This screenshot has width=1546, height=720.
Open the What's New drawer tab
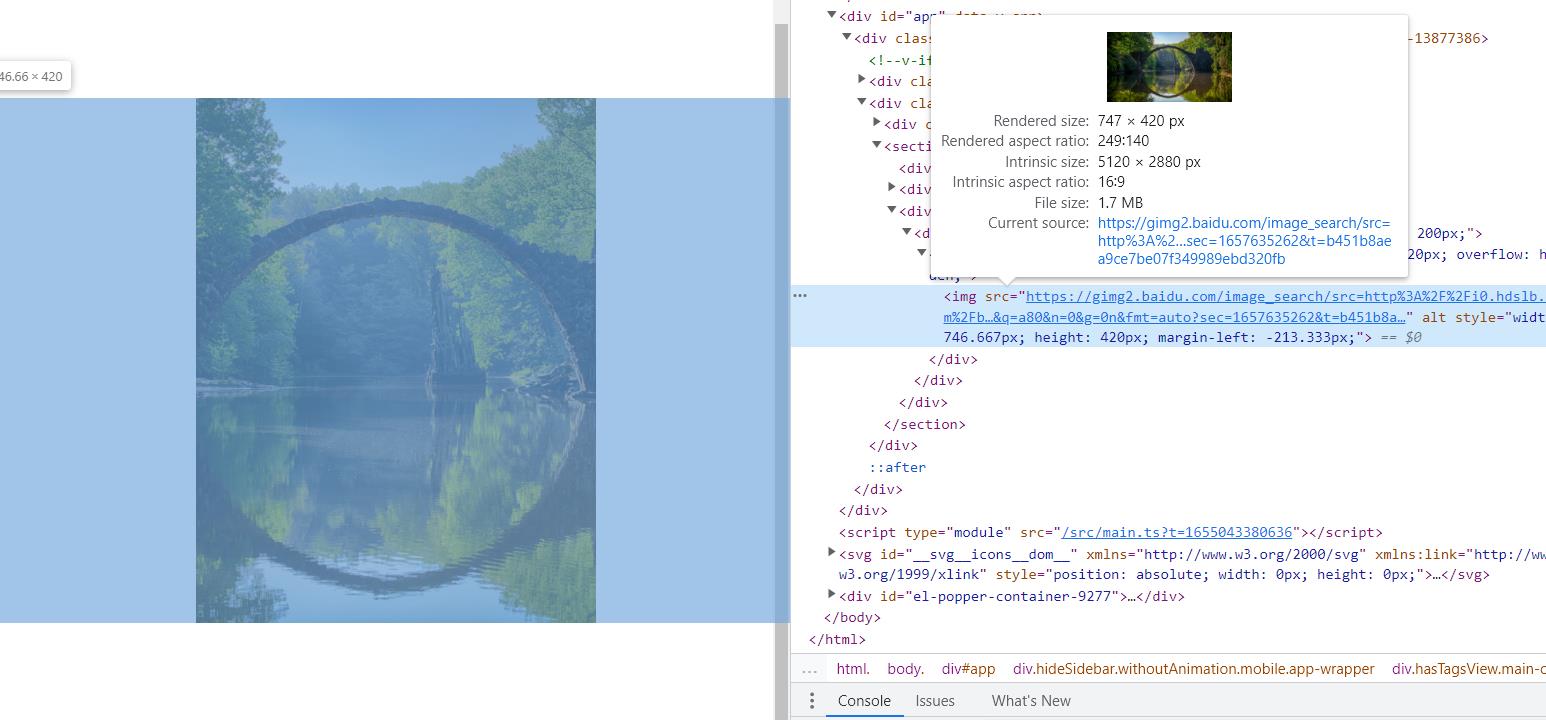tap(1031, 700)
